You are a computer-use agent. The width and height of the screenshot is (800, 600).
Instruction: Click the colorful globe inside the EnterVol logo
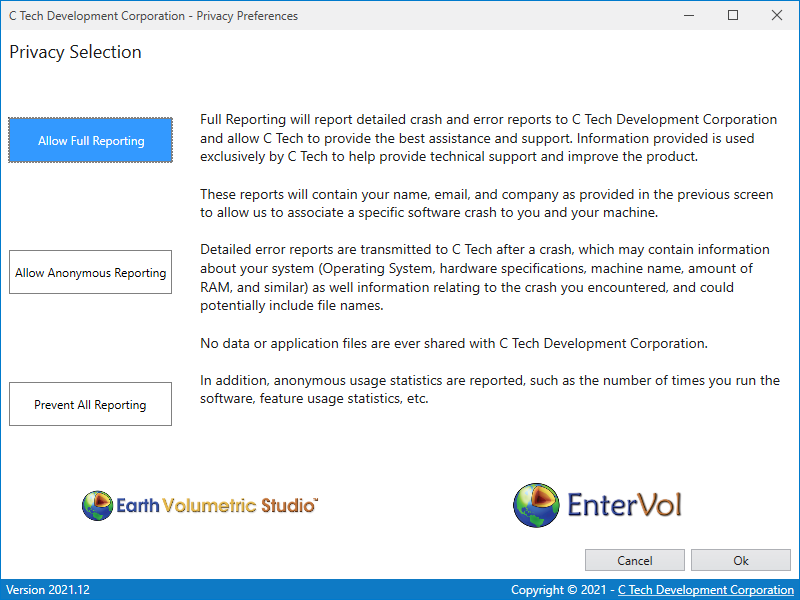[x=536, y=505]
